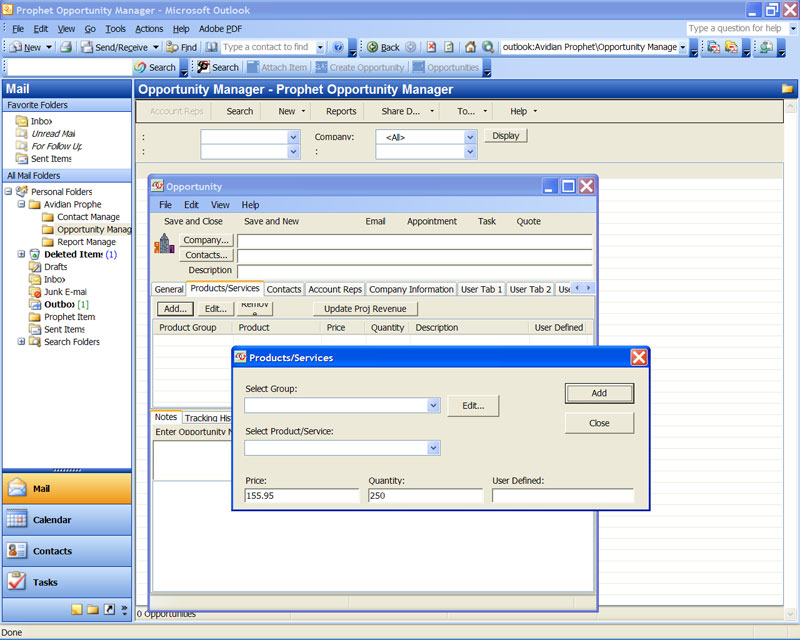Open the contact finder dropdown arrow
Viewport: 800px width, 640px height.
click(x=320, y=47)
